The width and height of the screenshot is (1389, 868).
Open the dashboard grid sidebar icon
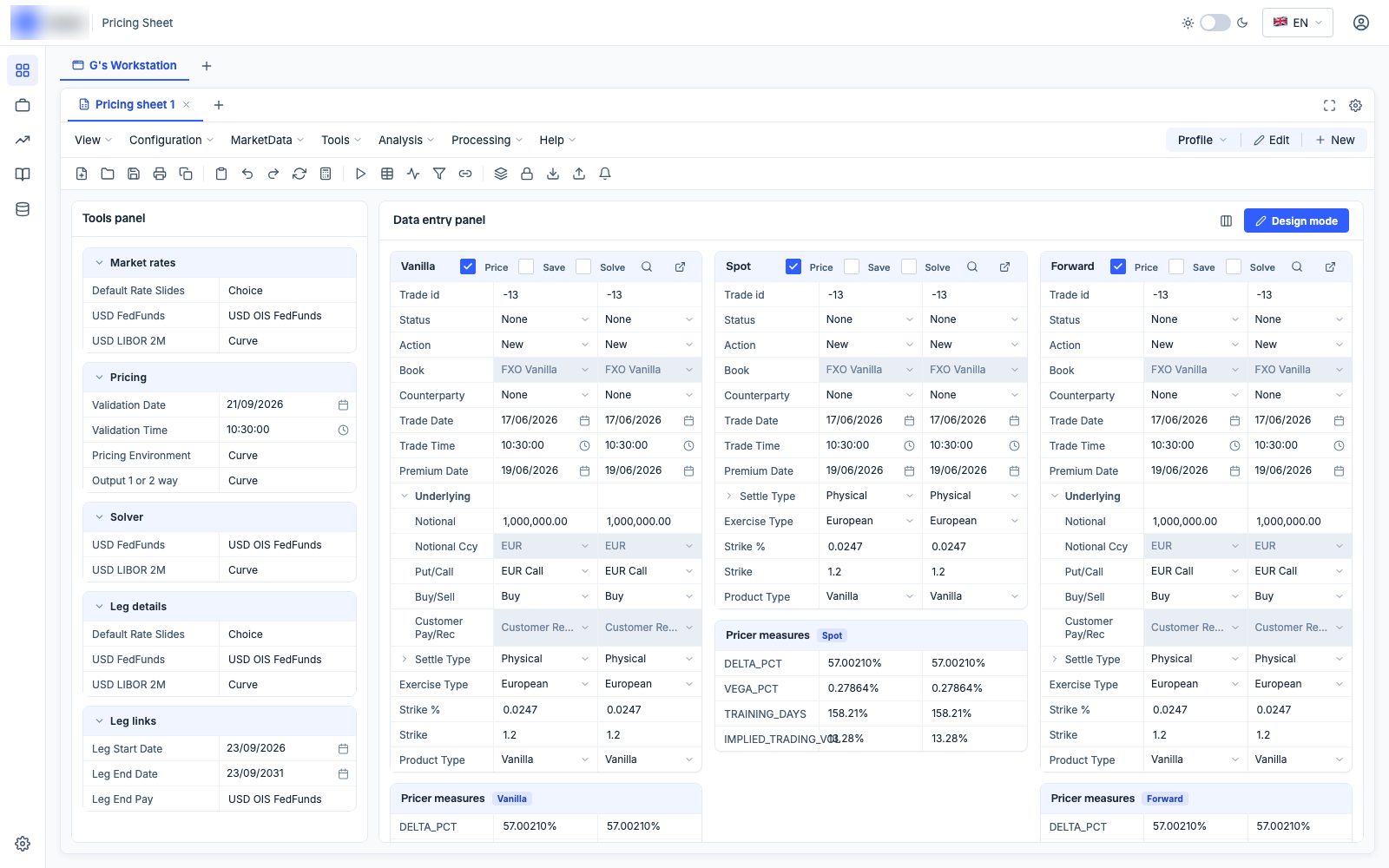[x=23, y=70]
